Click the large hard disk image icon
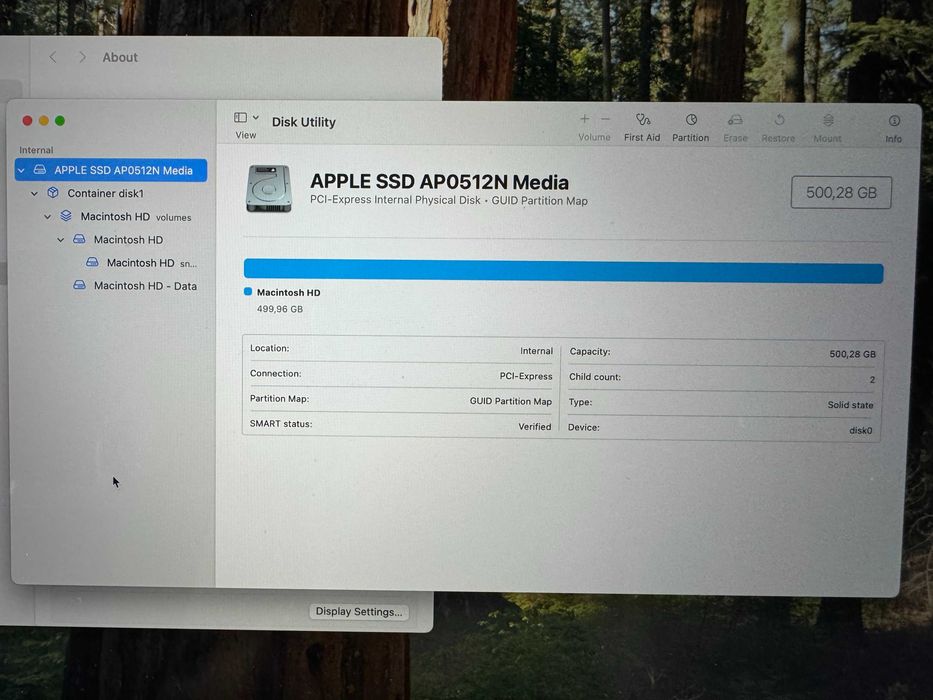Image resolution: width=933 pixels, height=700 pixels. click(x=269, y=189)
